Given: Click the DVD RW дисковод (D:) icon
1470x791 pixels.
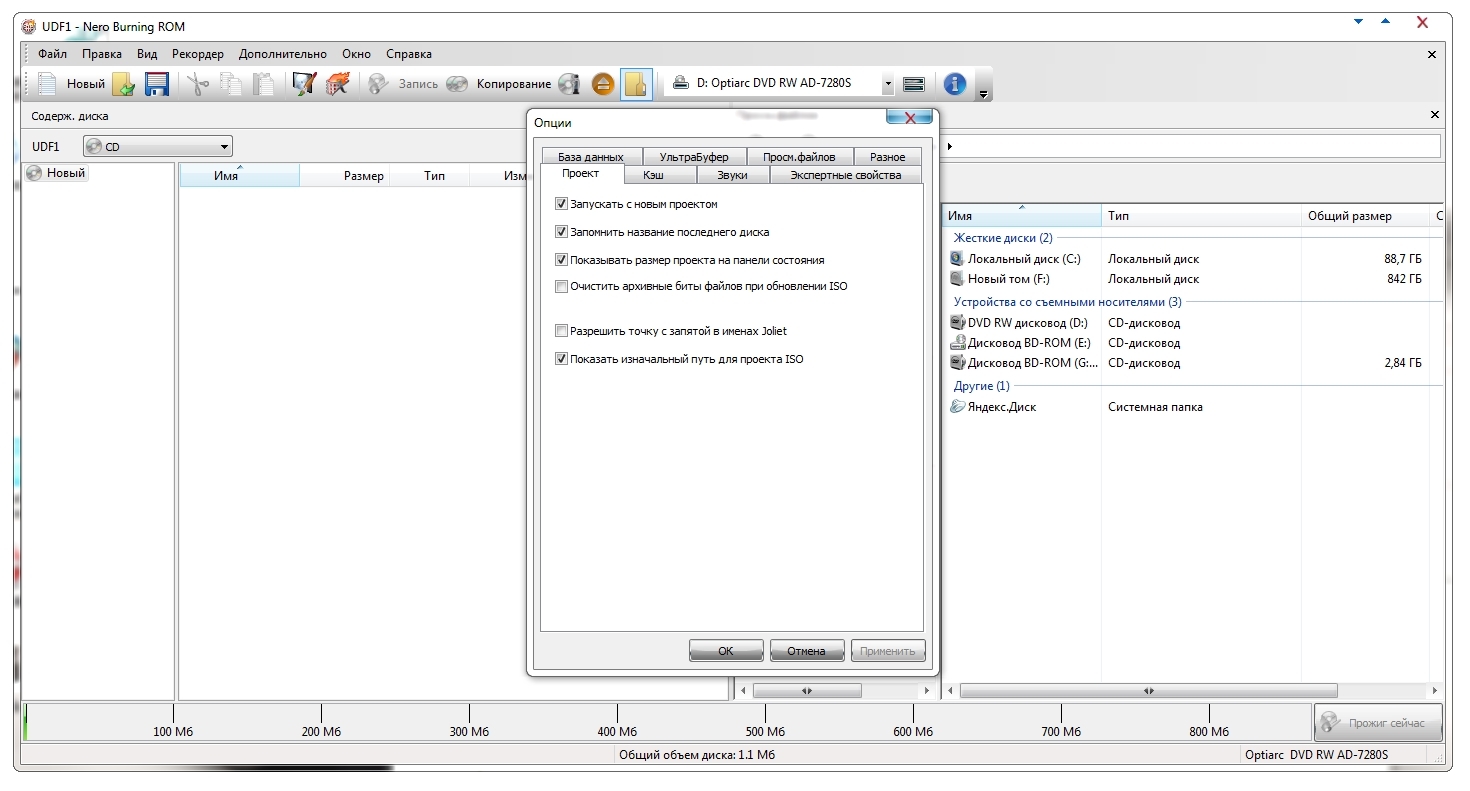Looking at the screenshot, I should click(x=957, y=323).
